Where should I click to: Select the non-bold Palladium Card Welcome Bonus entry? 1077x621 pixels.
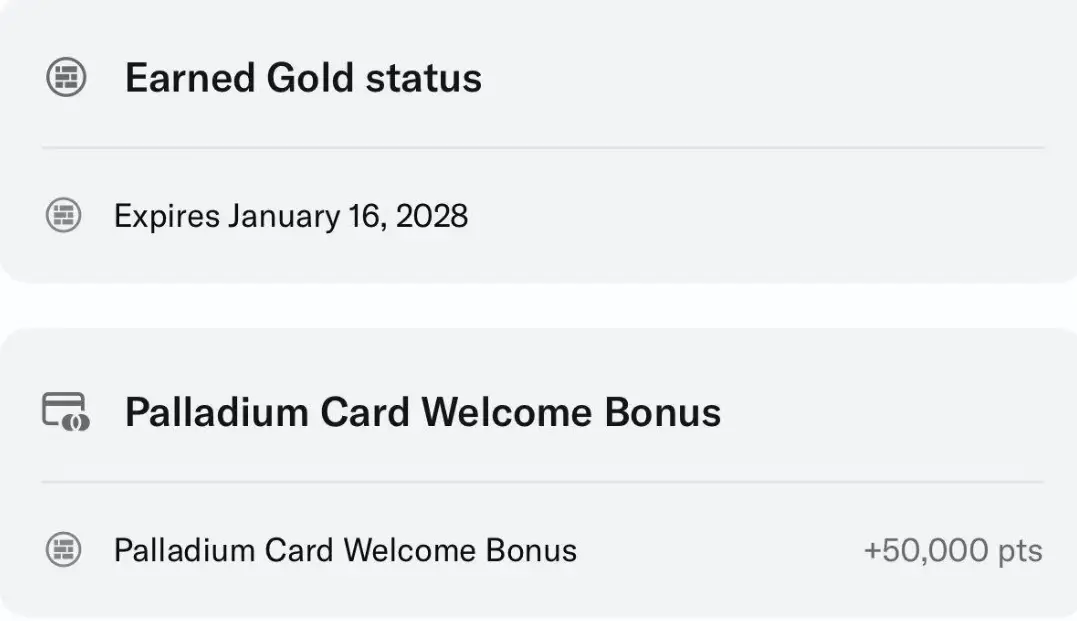click(345, 550)
